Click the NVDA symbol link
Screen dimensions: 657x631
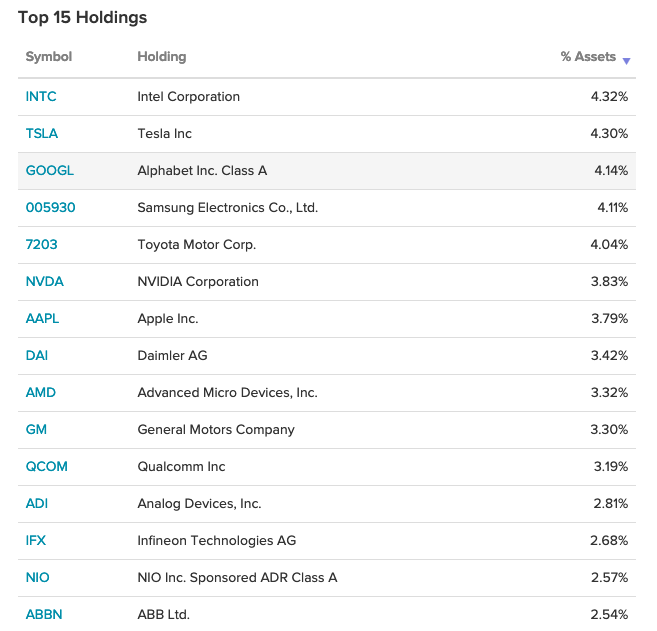click(45, 282)
